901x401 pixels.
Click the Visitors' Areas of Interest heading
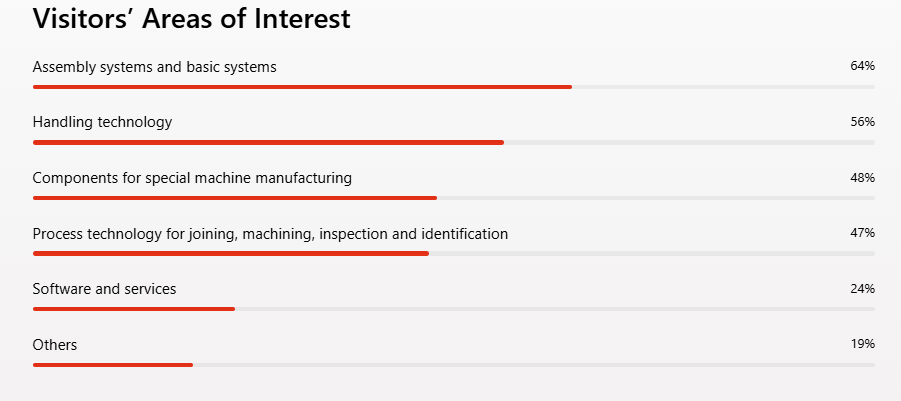[x=191, y=18]
